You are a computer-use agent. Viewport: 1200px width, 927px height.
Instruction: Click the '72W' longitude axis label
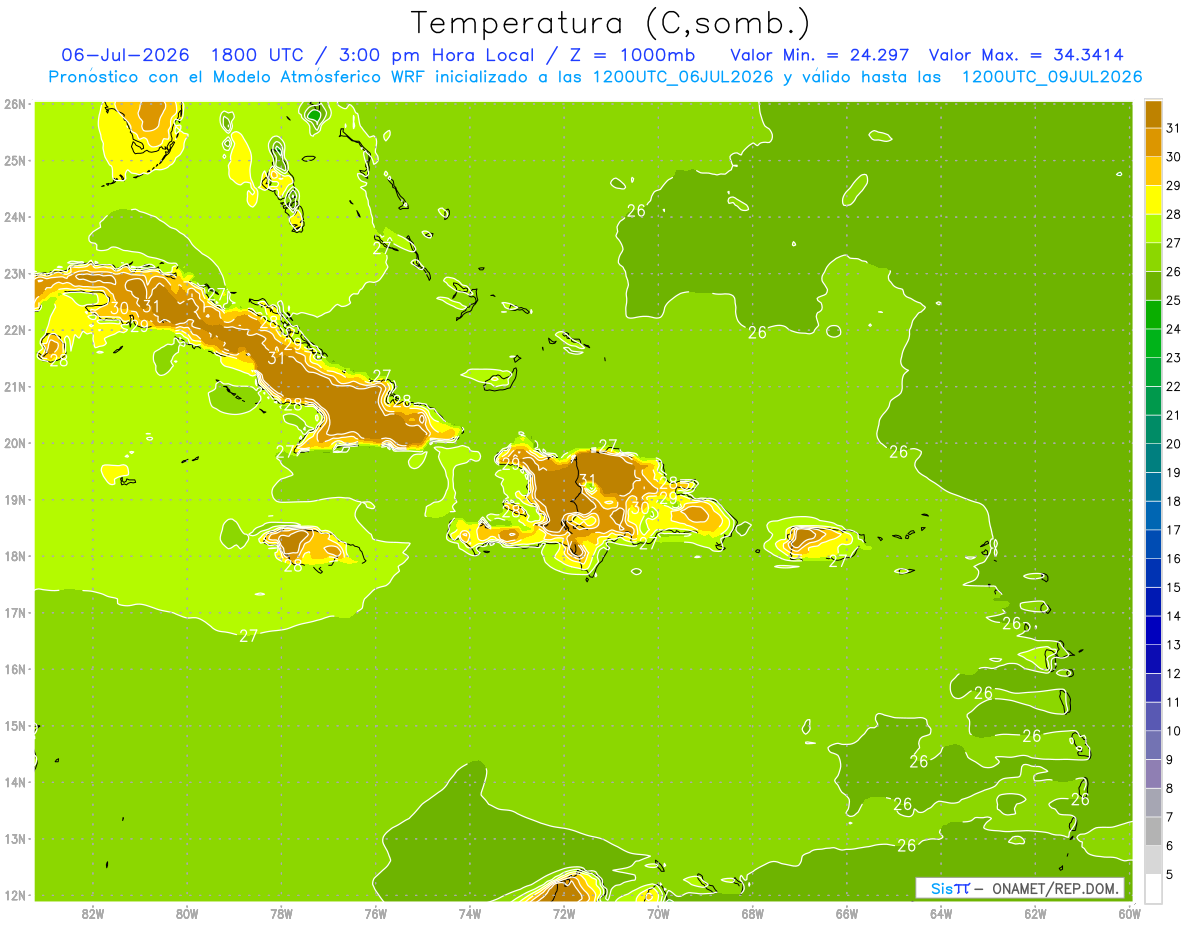pyautogui.click(x=564, y=913)
